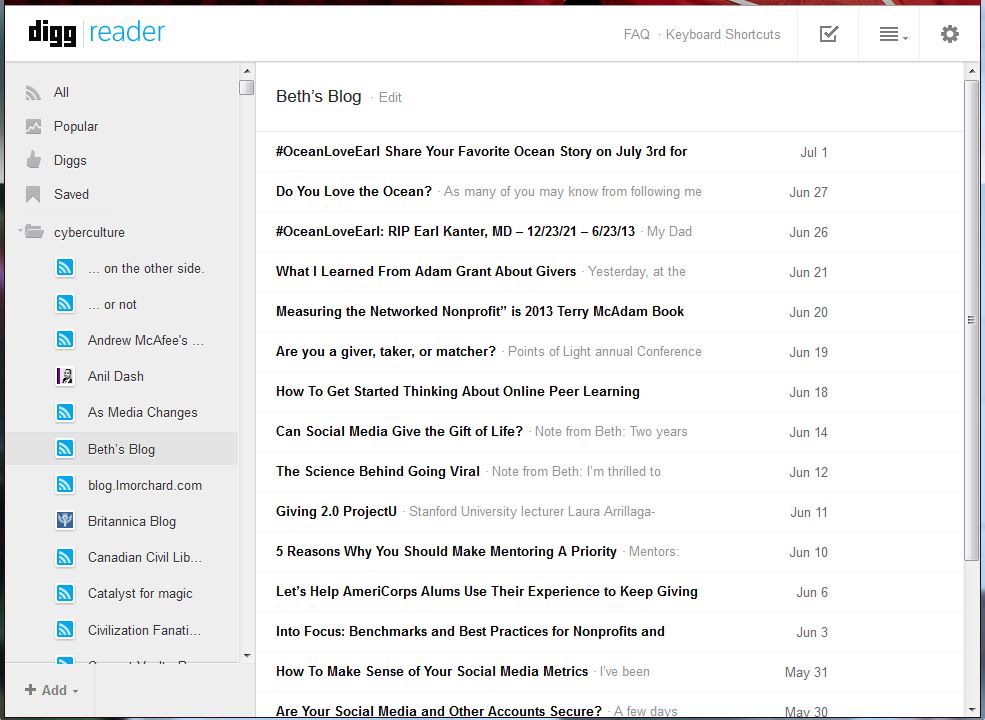Click the Diggs thumbs-up icon
Image resolution: width=985 pixels, height=720 pixels.
(33, 160)
